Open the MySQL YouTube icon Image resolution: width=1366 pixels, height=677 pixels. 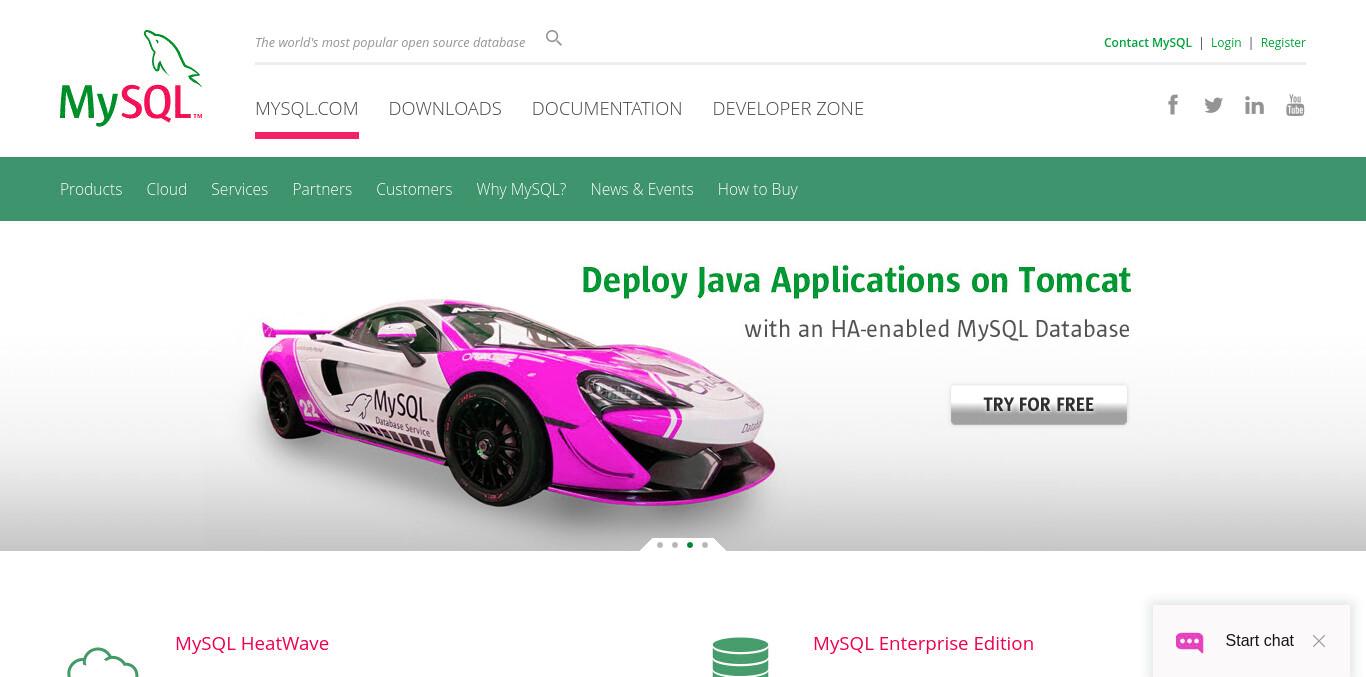pyautogui.click(x=1295, y=105)
